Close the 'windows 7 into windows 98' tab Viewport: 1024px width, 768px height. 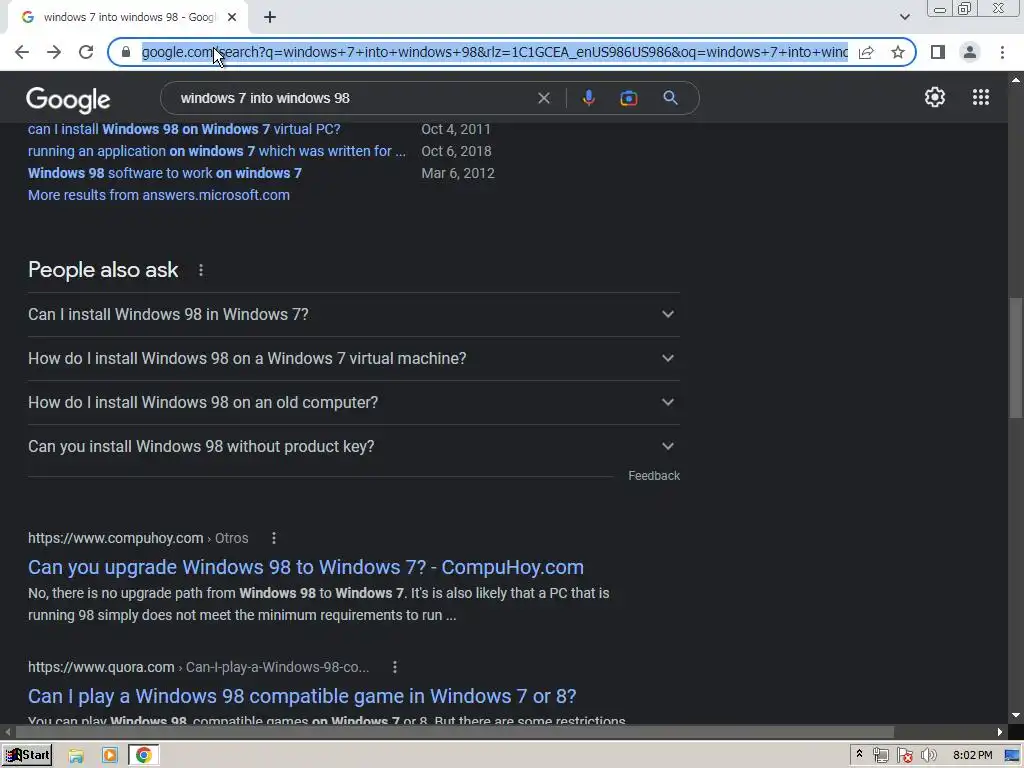pyautogui.click(x=232, y=18)
